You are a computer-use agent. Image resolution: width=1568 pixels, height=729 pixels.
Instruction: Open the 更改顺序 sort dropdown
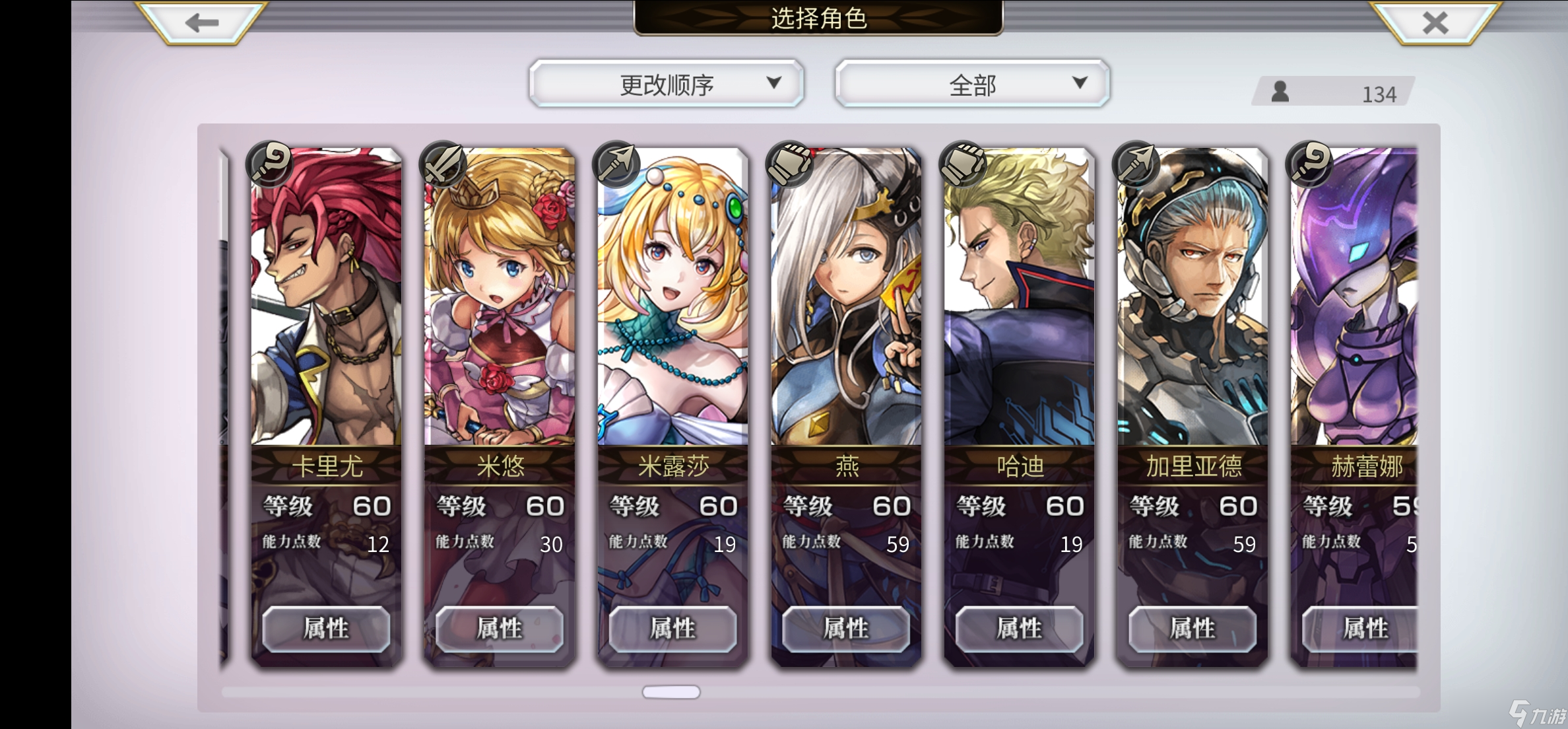[667, 84]
